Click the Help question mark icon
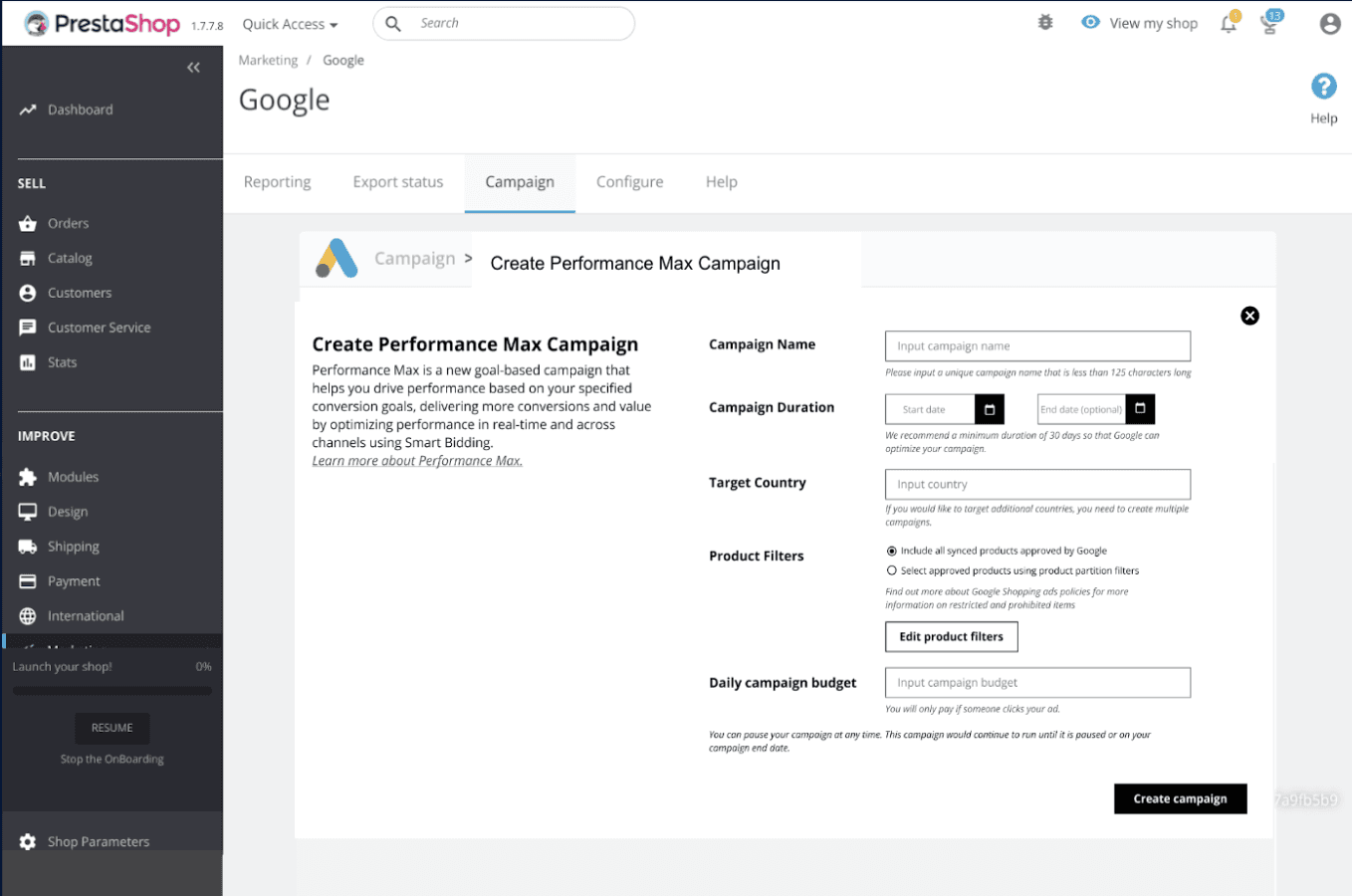Viewport: 1352px width, 896px height. (1324, 87)
